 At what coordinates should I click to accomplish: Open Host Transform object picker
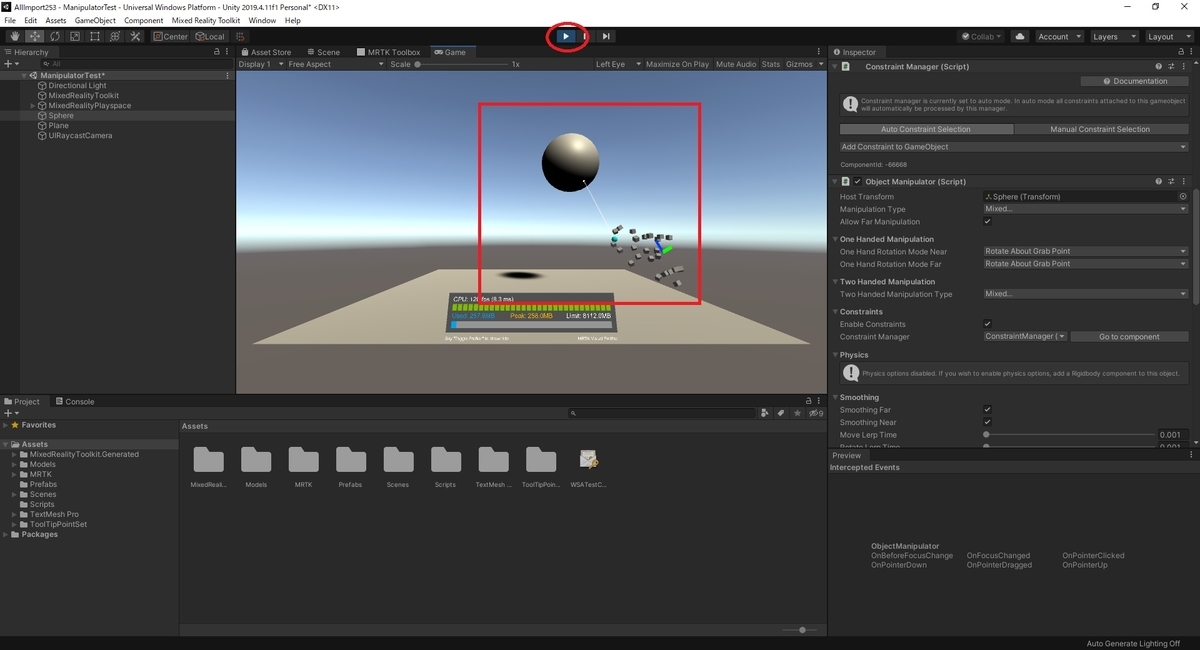pos(1183,197)
